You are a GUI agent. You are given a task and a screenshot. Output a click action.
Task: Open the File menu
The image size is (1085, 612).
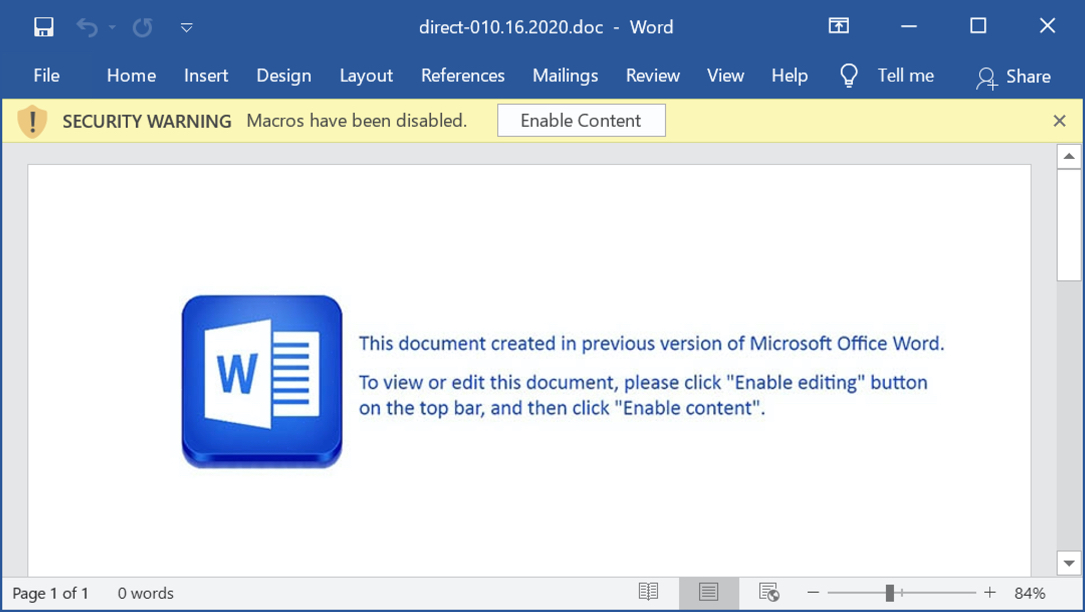[x=46, y=75]
